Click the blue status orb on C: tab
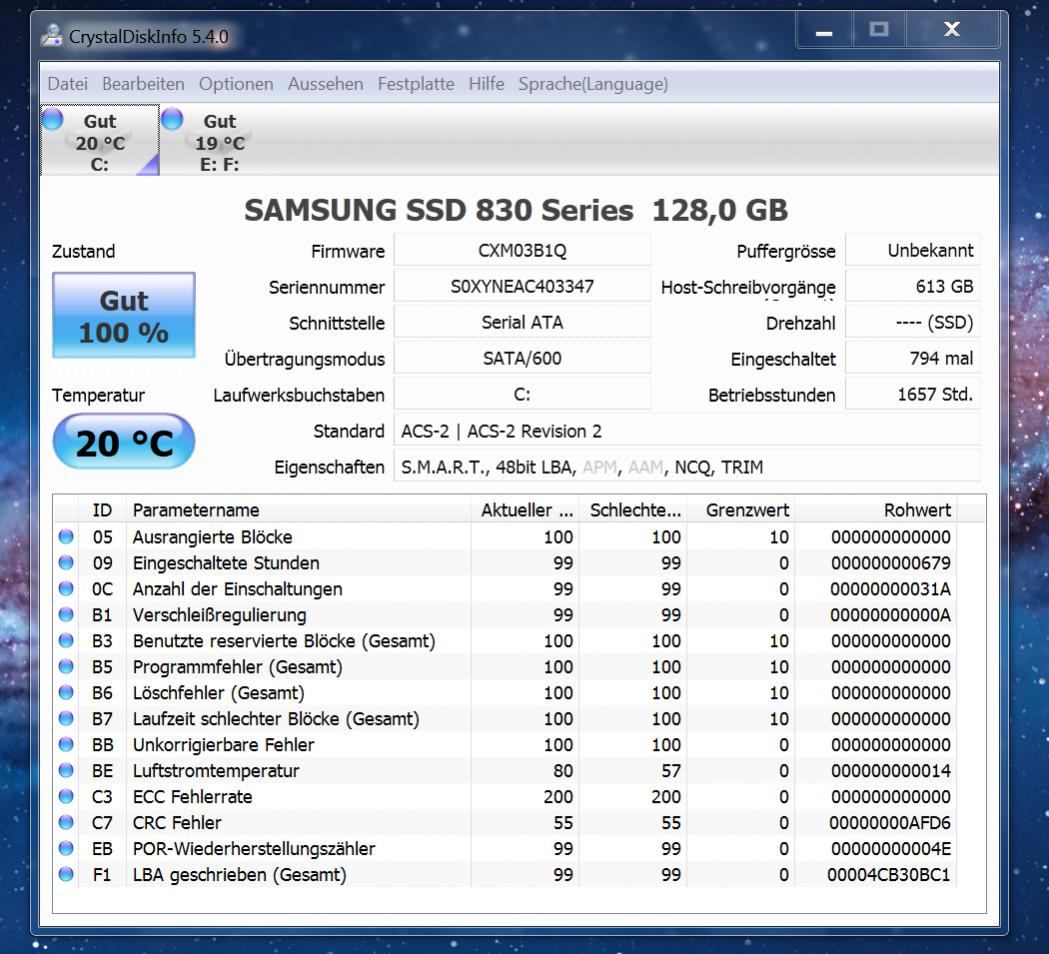Image resolution: width=1049 pixels, height=954 pixels. [52, 119]
